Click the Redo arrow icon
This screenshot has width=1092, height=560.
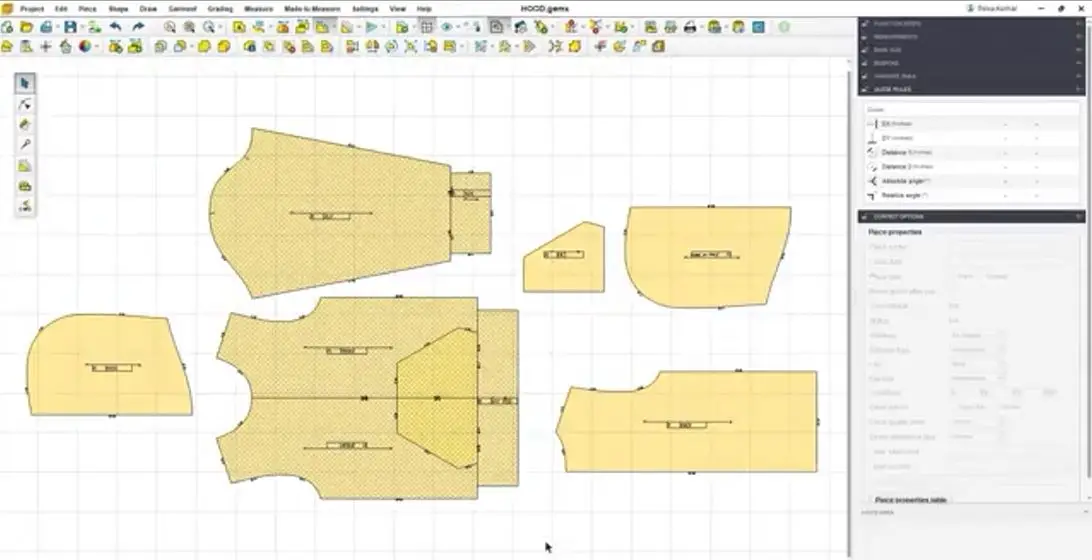138,27
